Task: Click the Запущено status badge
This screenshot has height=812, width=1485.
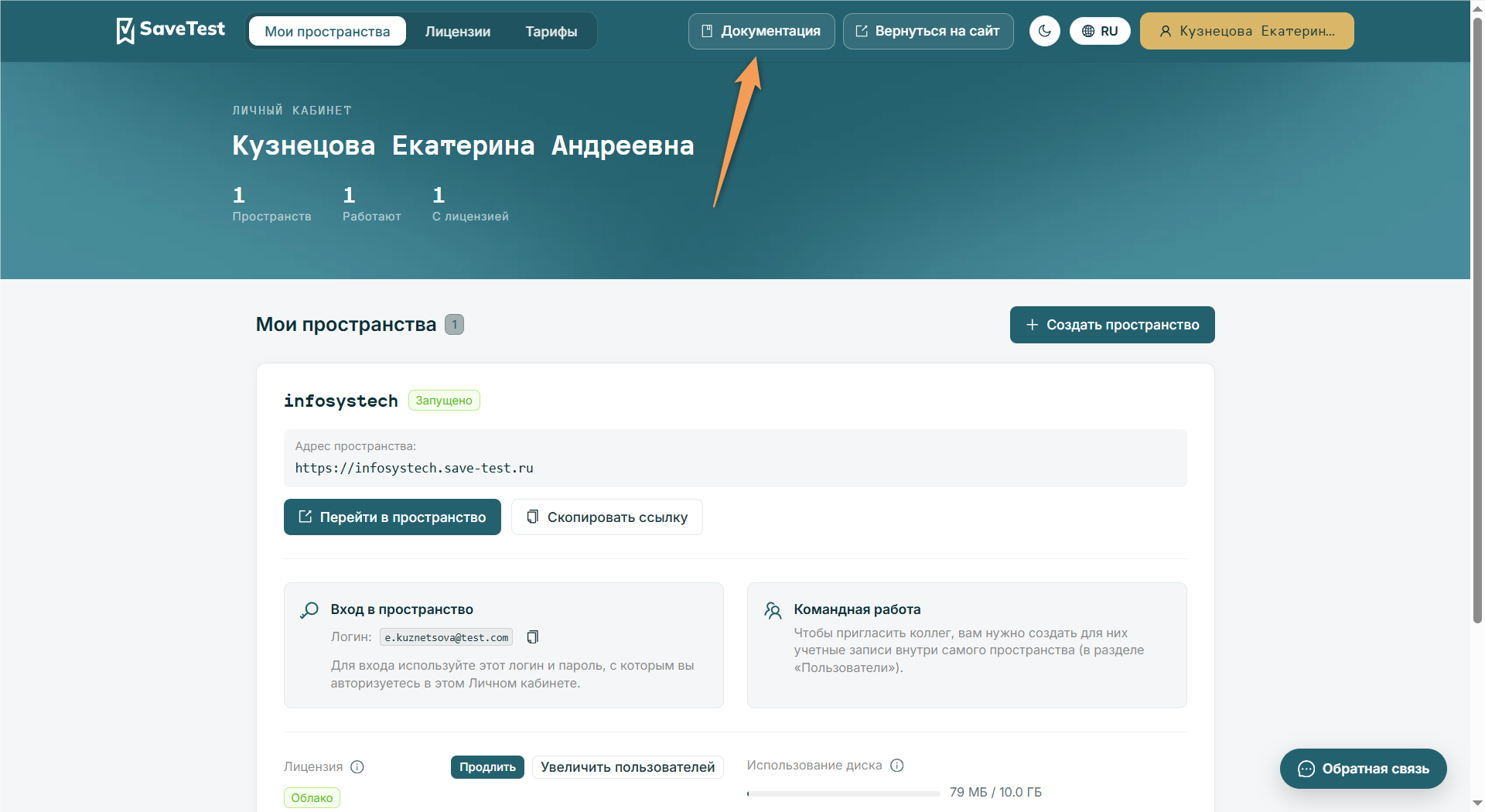Action: (444, 401)
